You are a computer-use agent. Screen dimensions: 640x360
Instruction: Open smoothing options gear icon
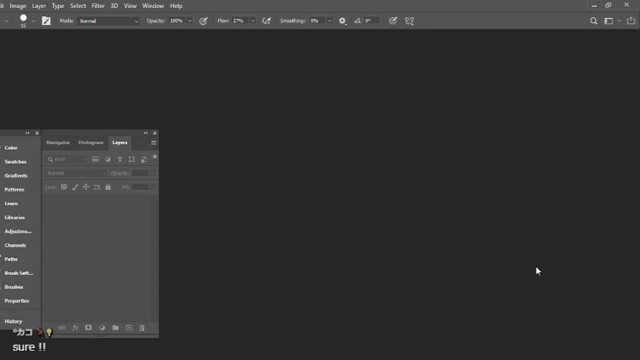342,21
